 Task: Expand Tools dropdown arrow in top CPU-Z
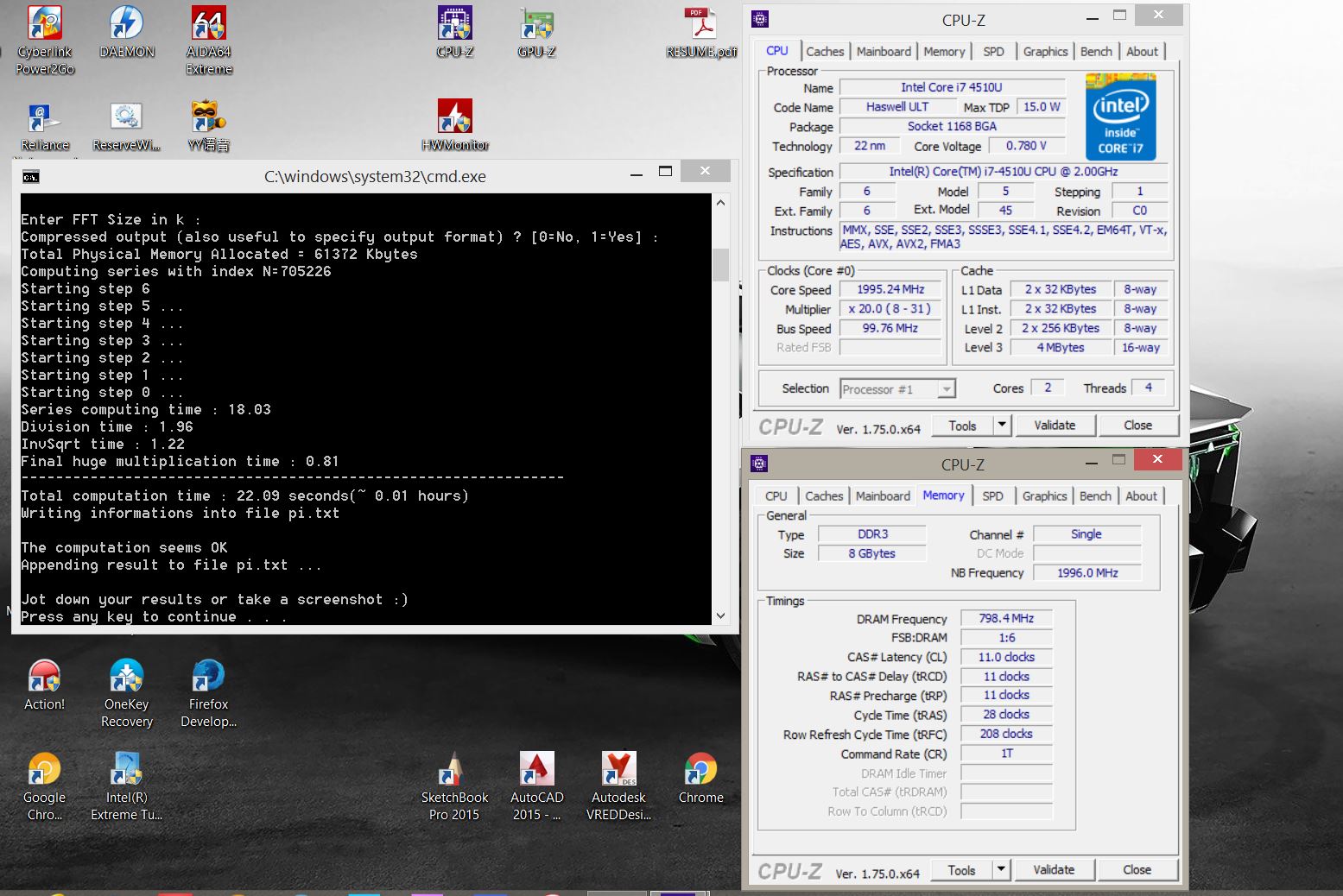click(1002, 425)
